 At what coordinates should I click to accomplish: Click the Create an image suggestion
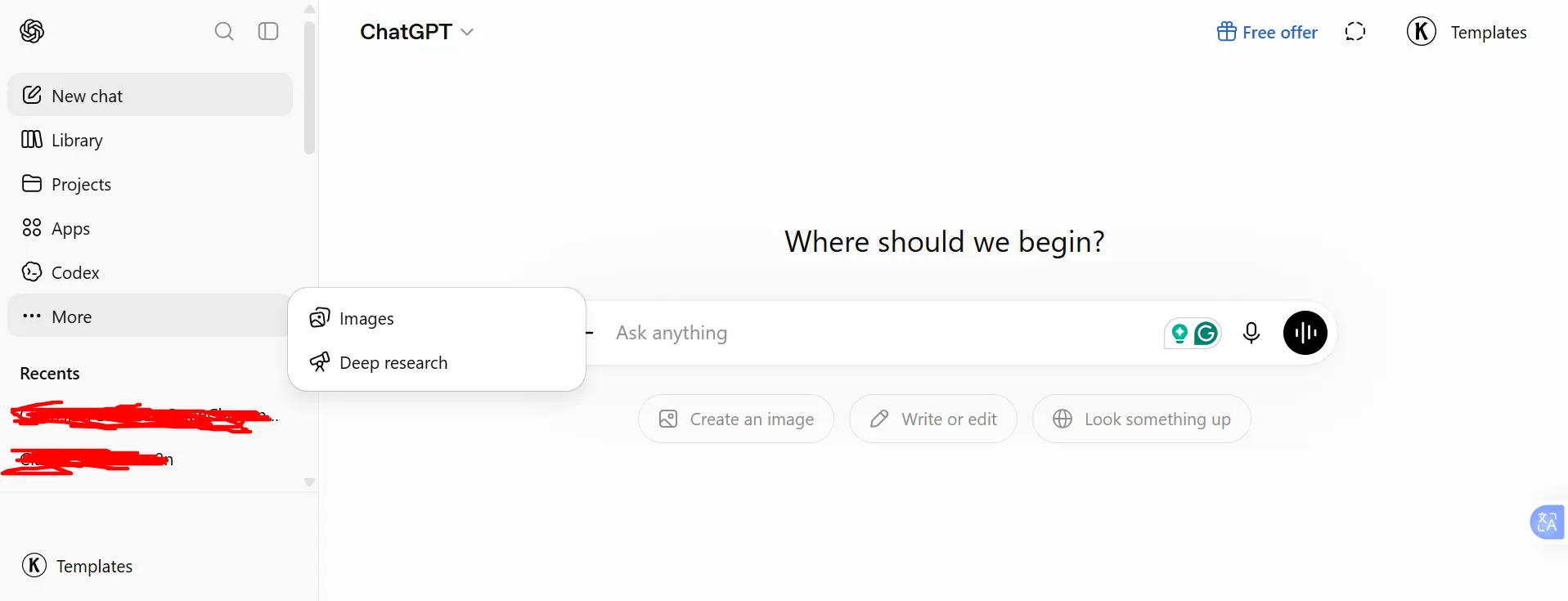tap(736, 419)
